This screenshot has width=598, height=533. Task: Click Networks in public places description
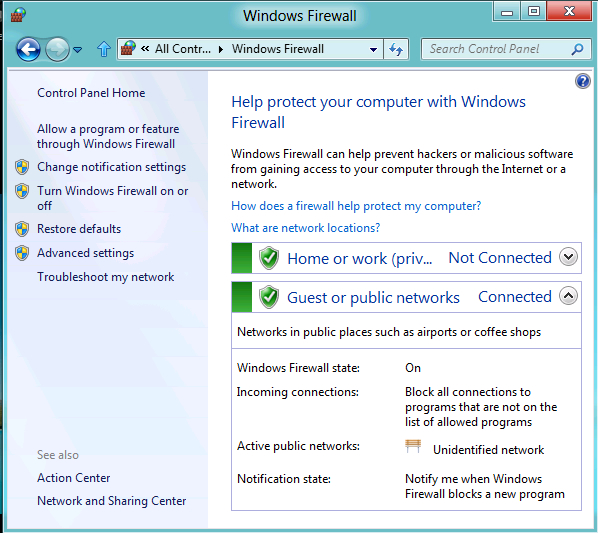(x=389, y=332)
